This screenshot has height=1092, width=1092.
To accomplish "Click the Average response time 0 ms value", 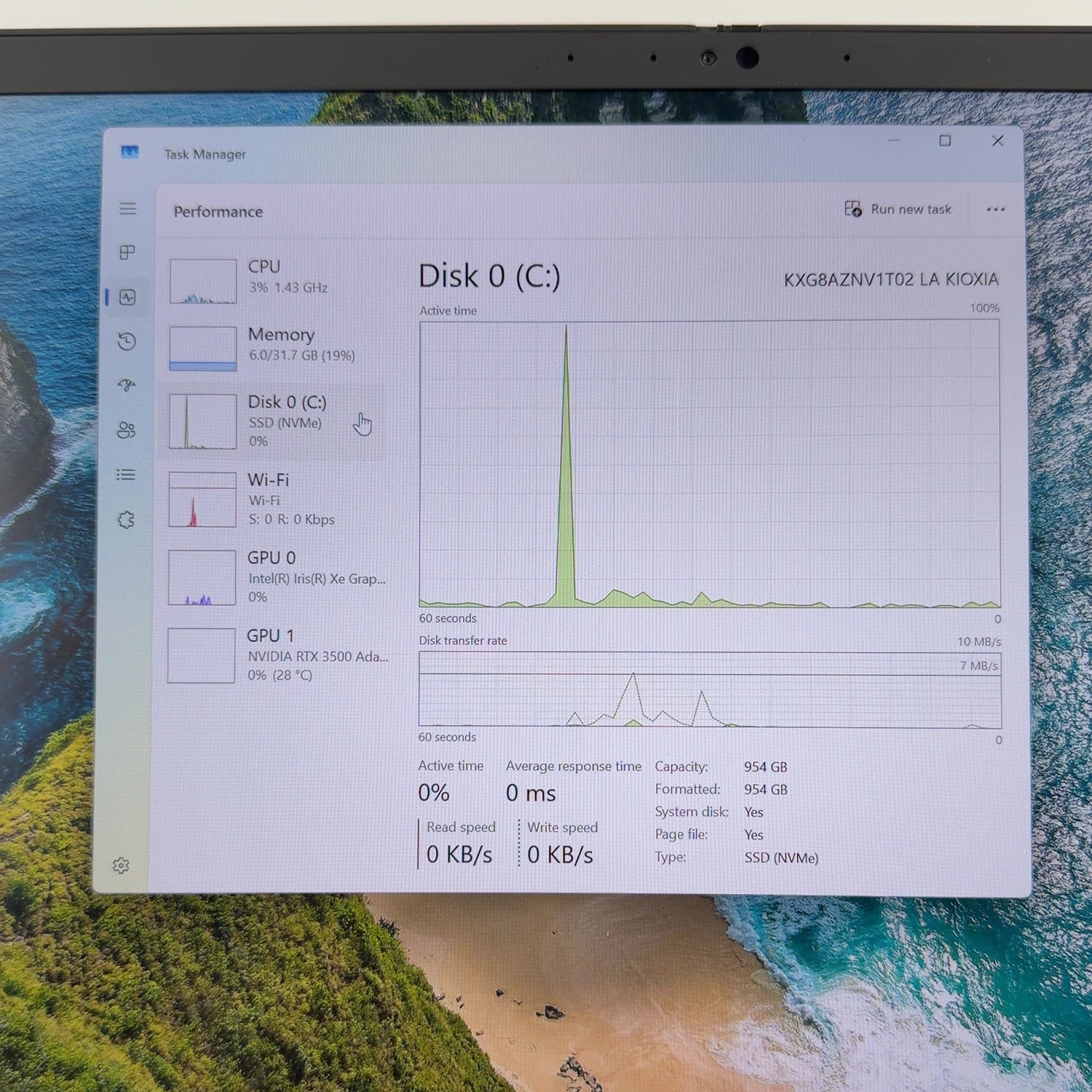I will 531,793.
